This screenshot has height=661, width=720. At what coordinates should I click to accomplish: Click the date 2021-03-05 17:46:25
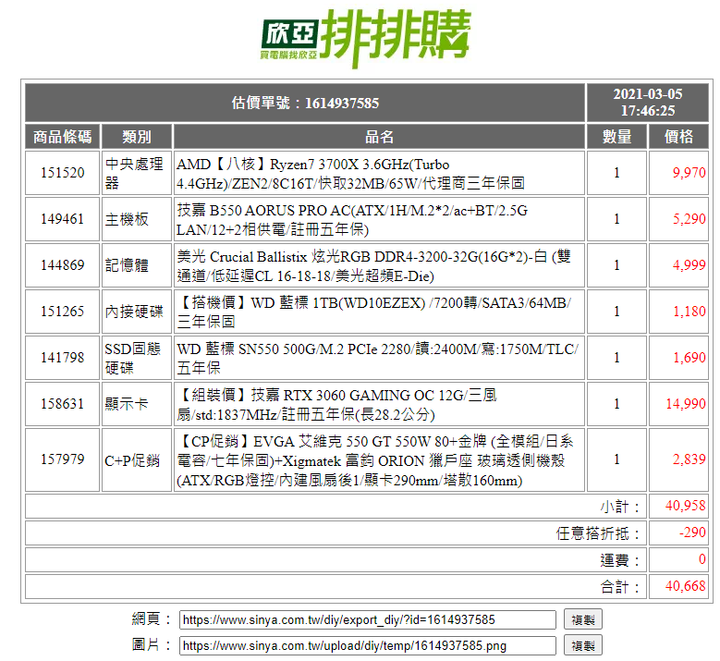(647, 102)
